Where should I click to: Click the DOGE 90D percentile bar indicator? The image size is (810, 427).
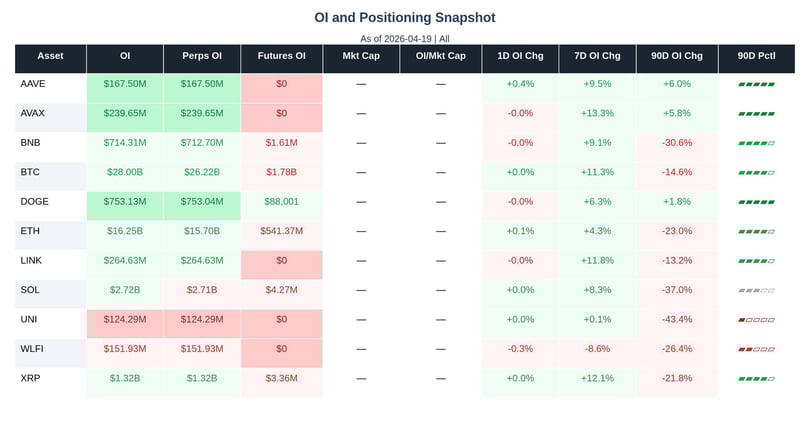coord(756,202)
